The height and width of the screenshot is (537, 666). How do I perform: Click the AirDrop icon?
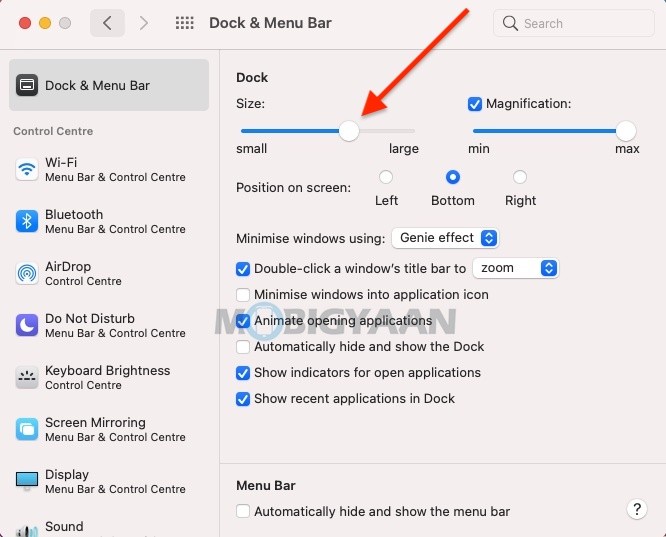(x=27, y=273)
